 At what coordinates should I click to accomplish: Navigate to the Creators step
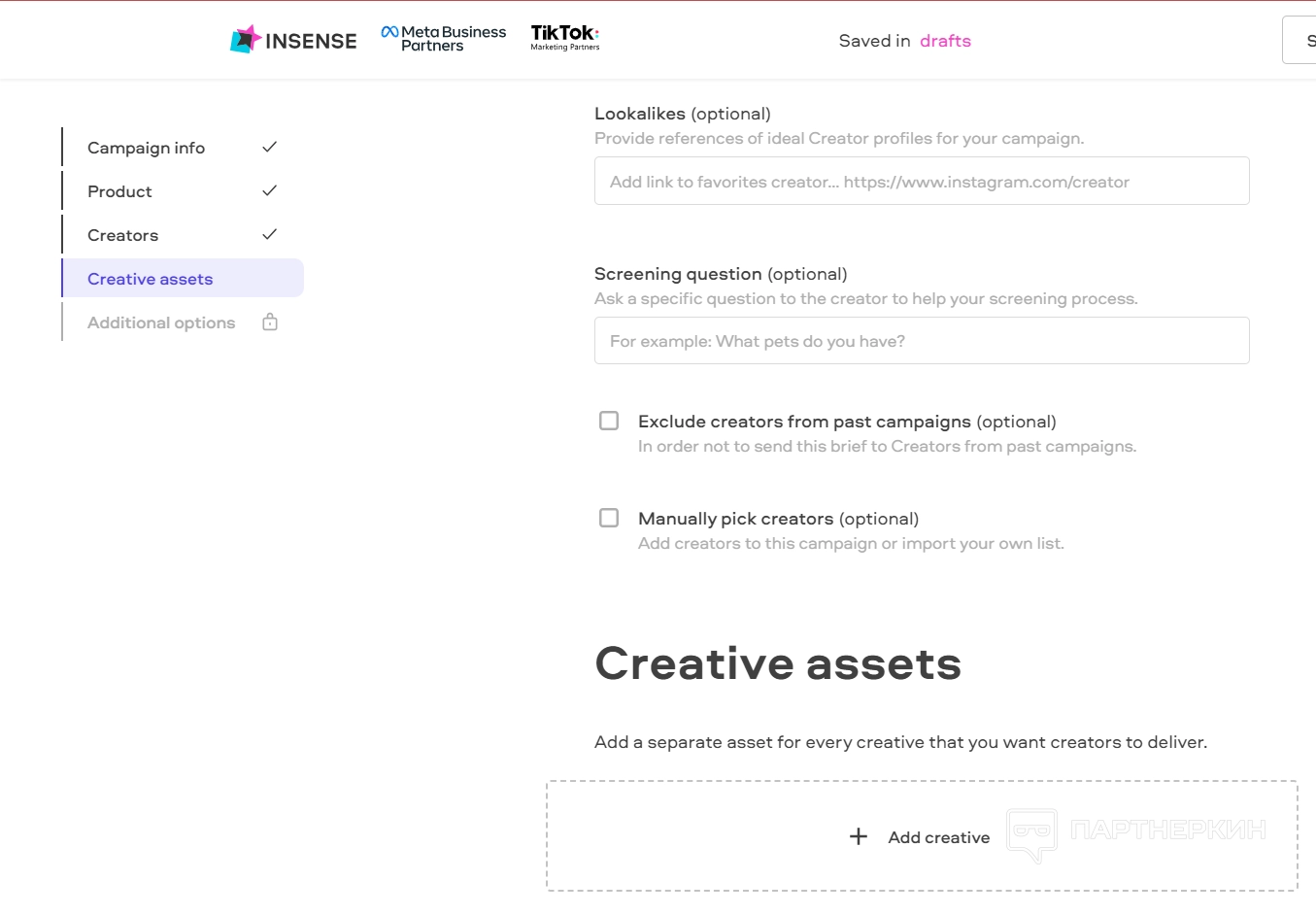(x=123, y=235)
